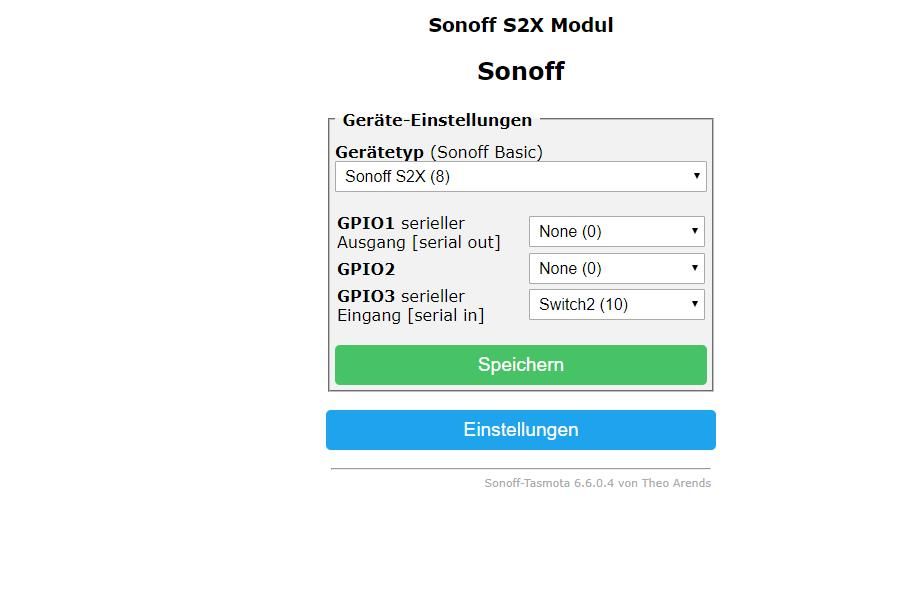Click the green Speichern button
This screenshot has width=913, height=614.
click(x=521, y=365)
